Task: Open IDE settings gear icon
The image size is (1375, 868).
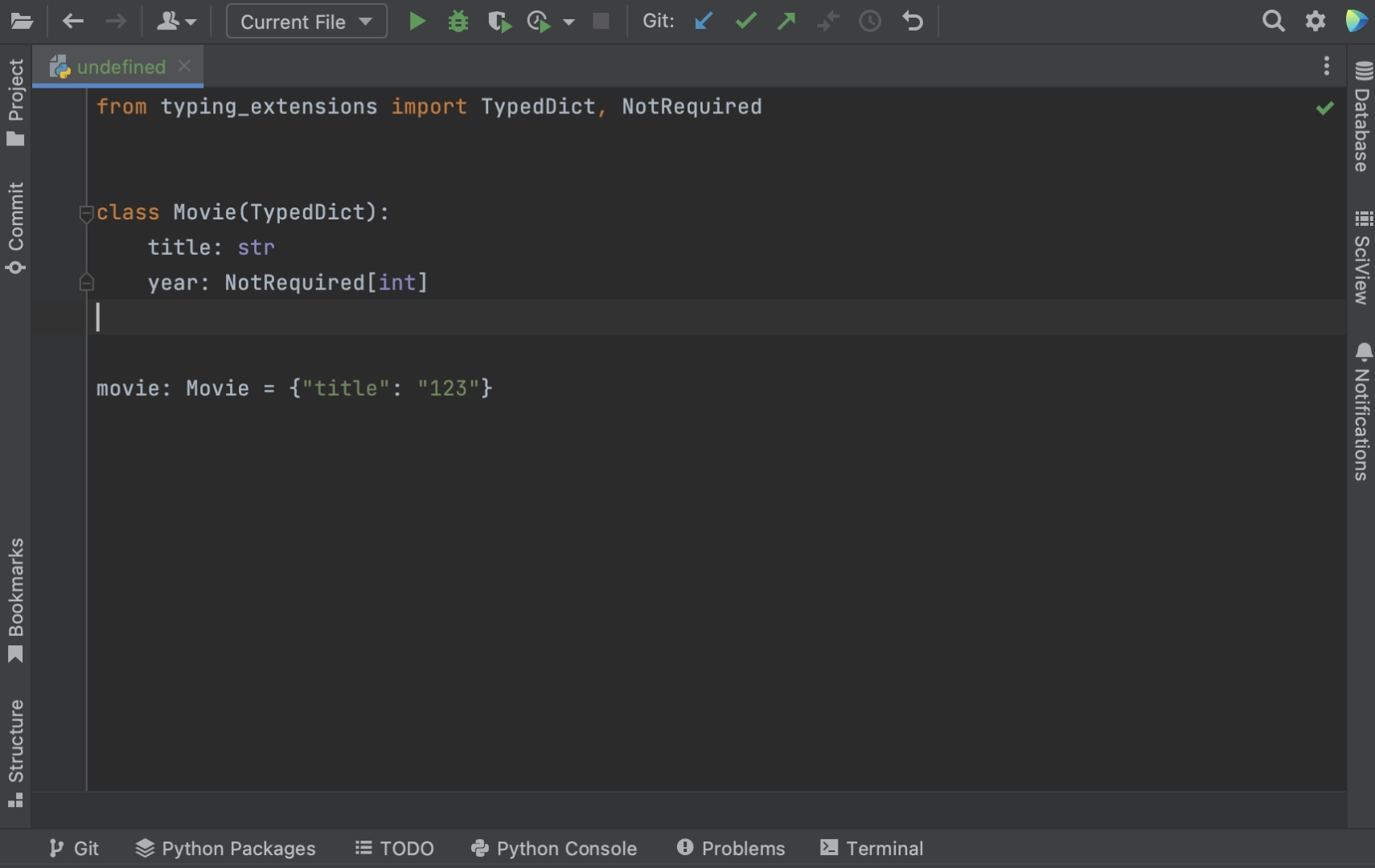Action: click(x=1315, y=21)
